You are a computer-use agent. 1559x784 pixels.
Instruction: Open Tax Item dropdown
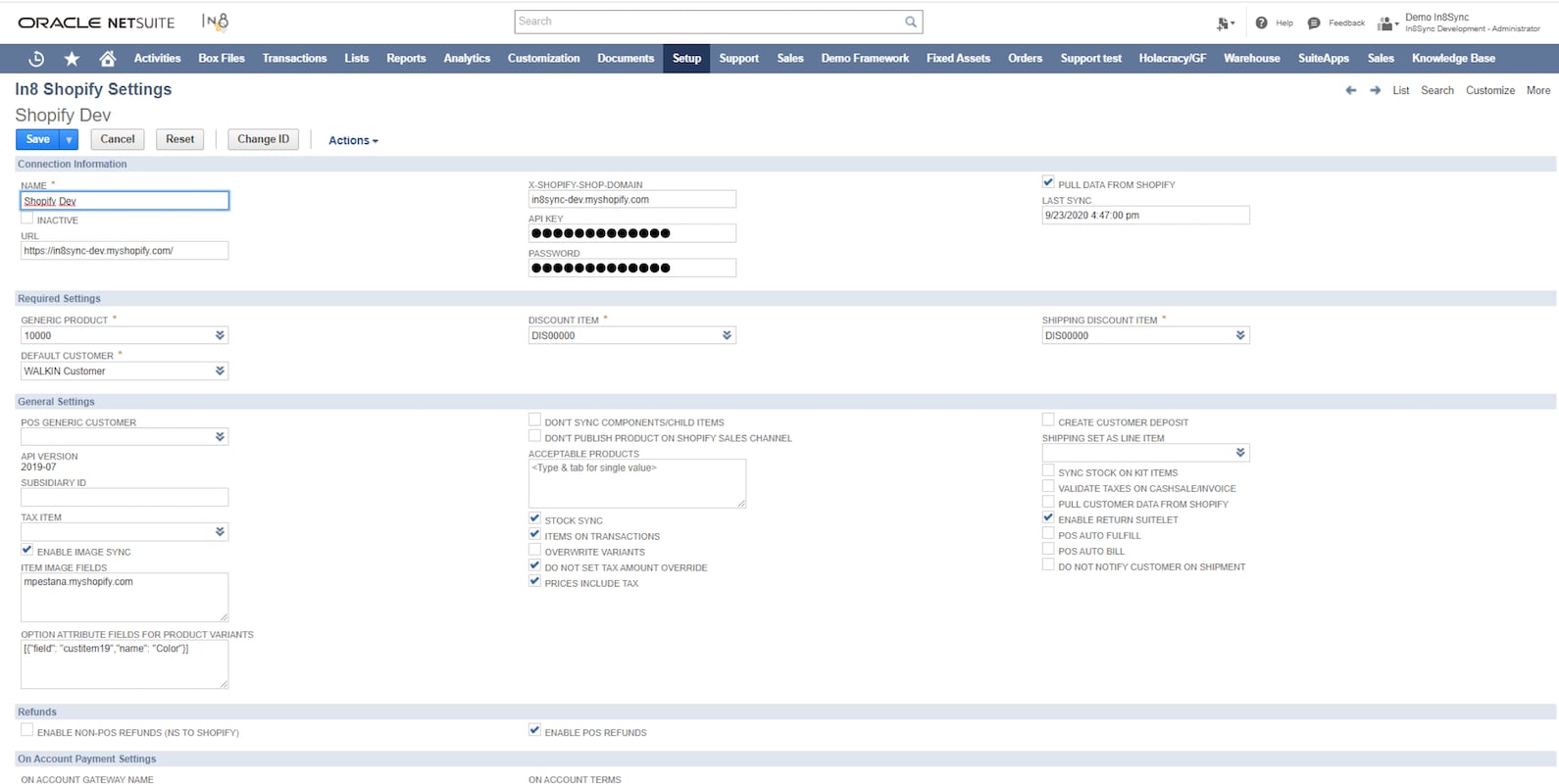coord(220,532)
